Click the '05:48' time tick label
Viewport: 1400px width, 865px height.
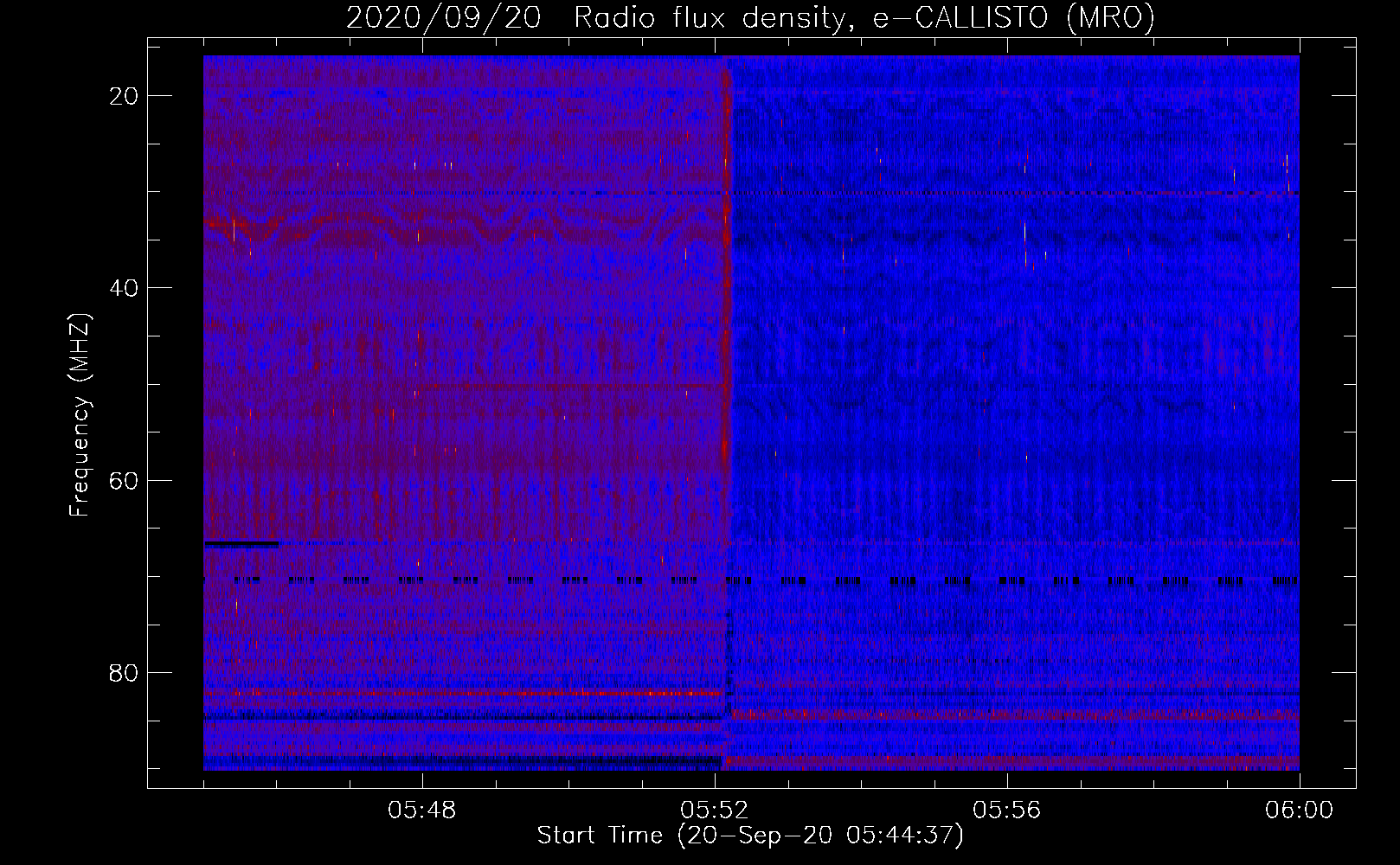pyautogui.click(x=422, y=811)
